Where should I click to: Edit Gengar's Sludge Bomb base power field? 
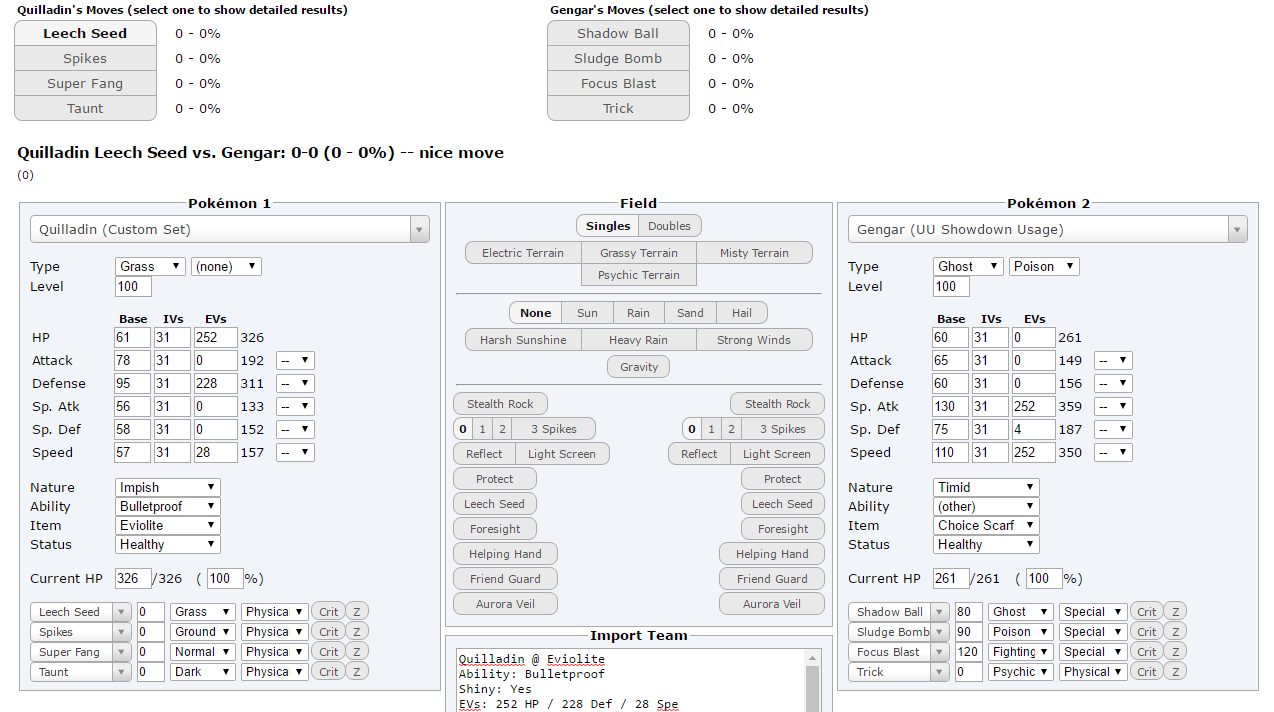[968, 632]
